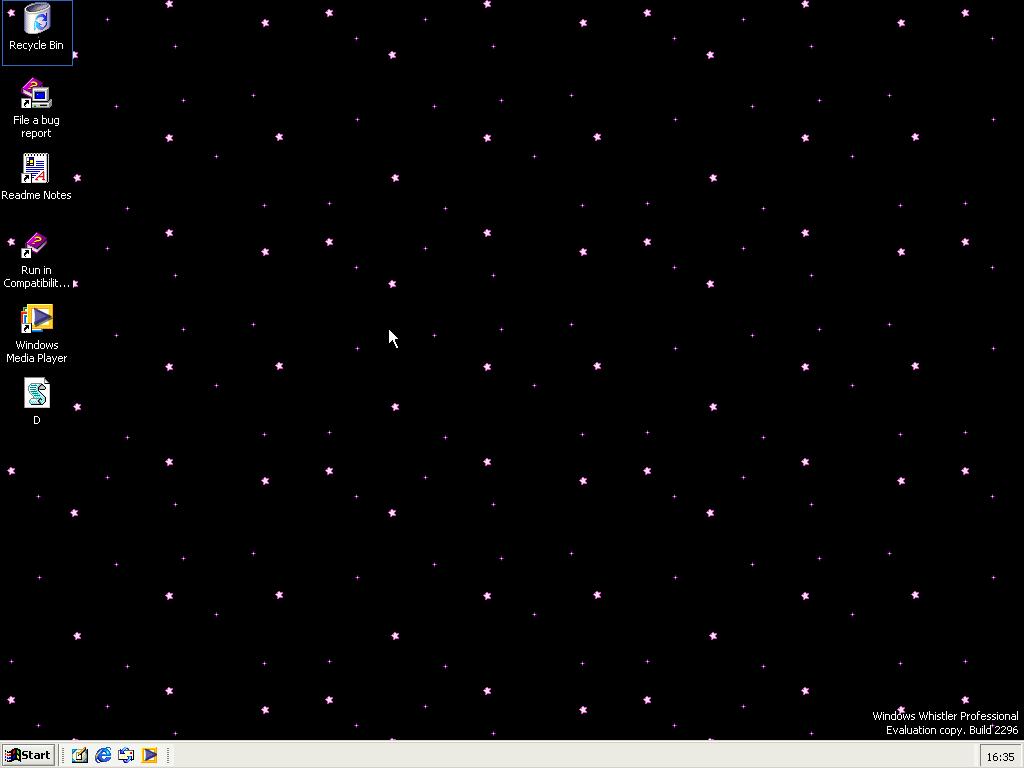Launch Internet Explorer from the Quick Launch bar
This screenshot has width=1024, height=768.
tap(103, 755)
